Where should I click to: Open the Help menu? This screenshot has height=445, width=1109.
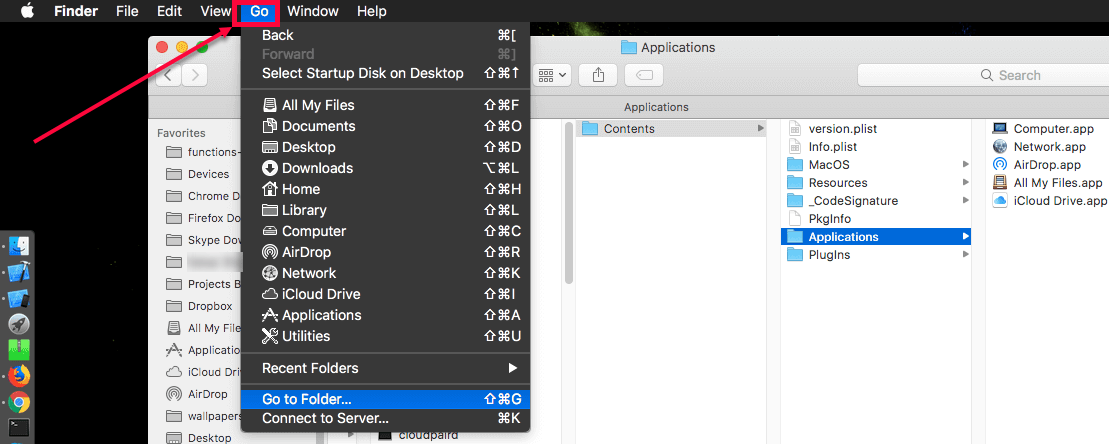[371, 11]
